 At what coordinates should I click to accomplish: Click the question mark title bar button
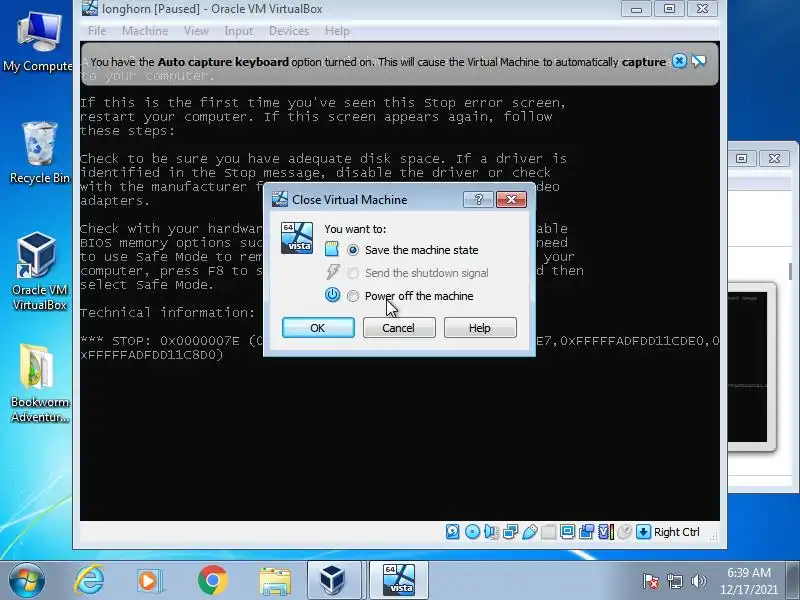click(478, 199)
